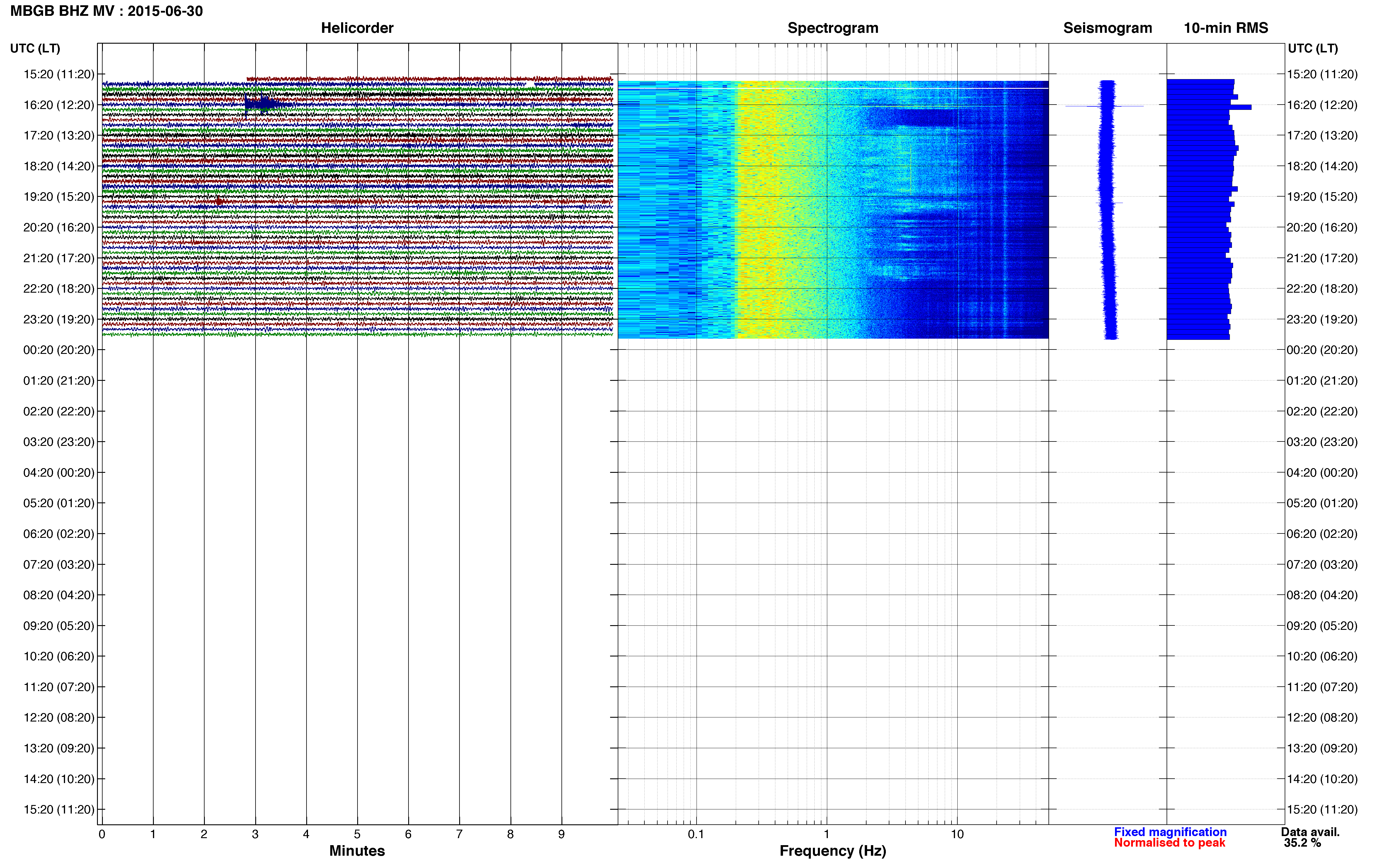Viewport: 1389px width, 868px height.
Task: Click the 07:20 (03:20) label on the RMS axis
Action: [x=1322, y=564]
